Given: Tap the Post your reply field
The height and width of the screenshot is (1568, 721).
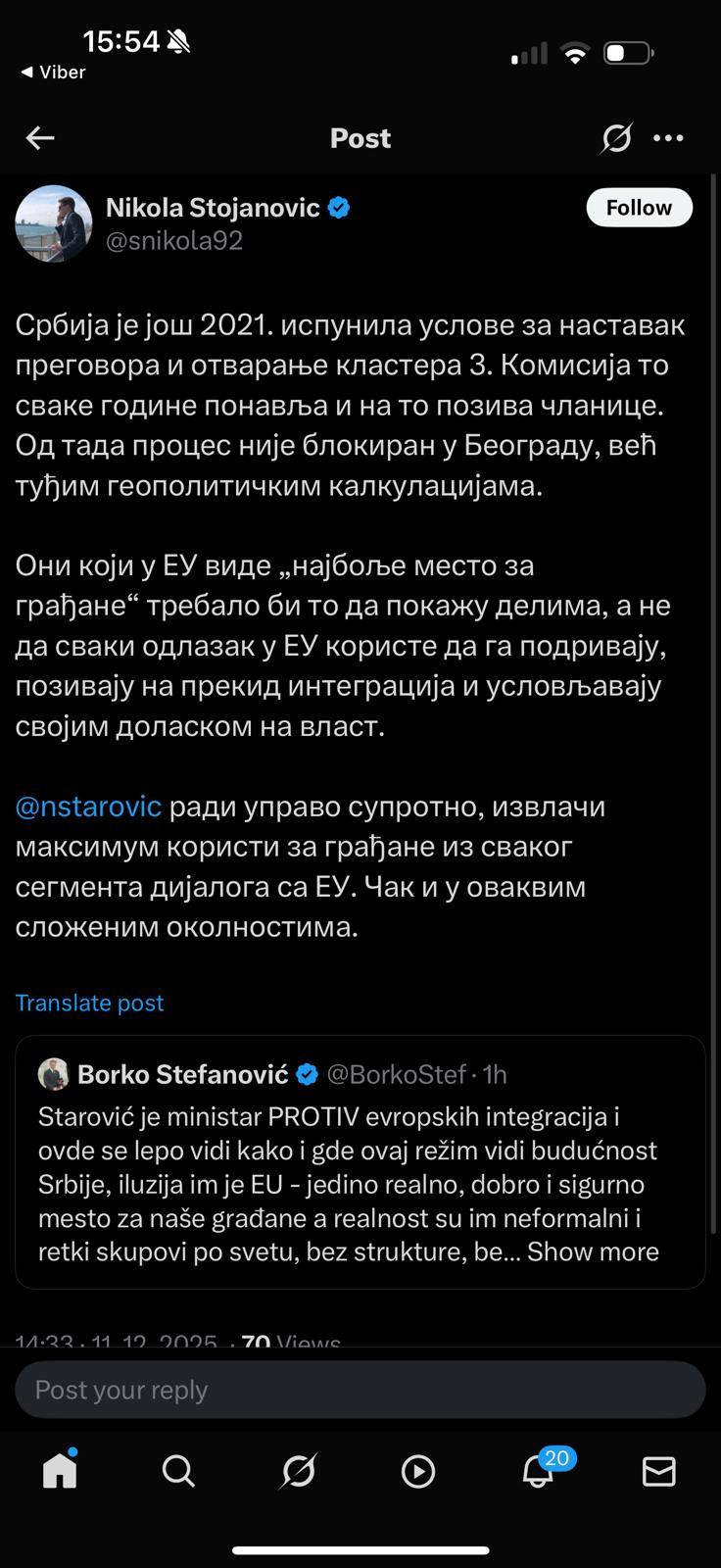Looking at the screenshot, I should 360,1390.
